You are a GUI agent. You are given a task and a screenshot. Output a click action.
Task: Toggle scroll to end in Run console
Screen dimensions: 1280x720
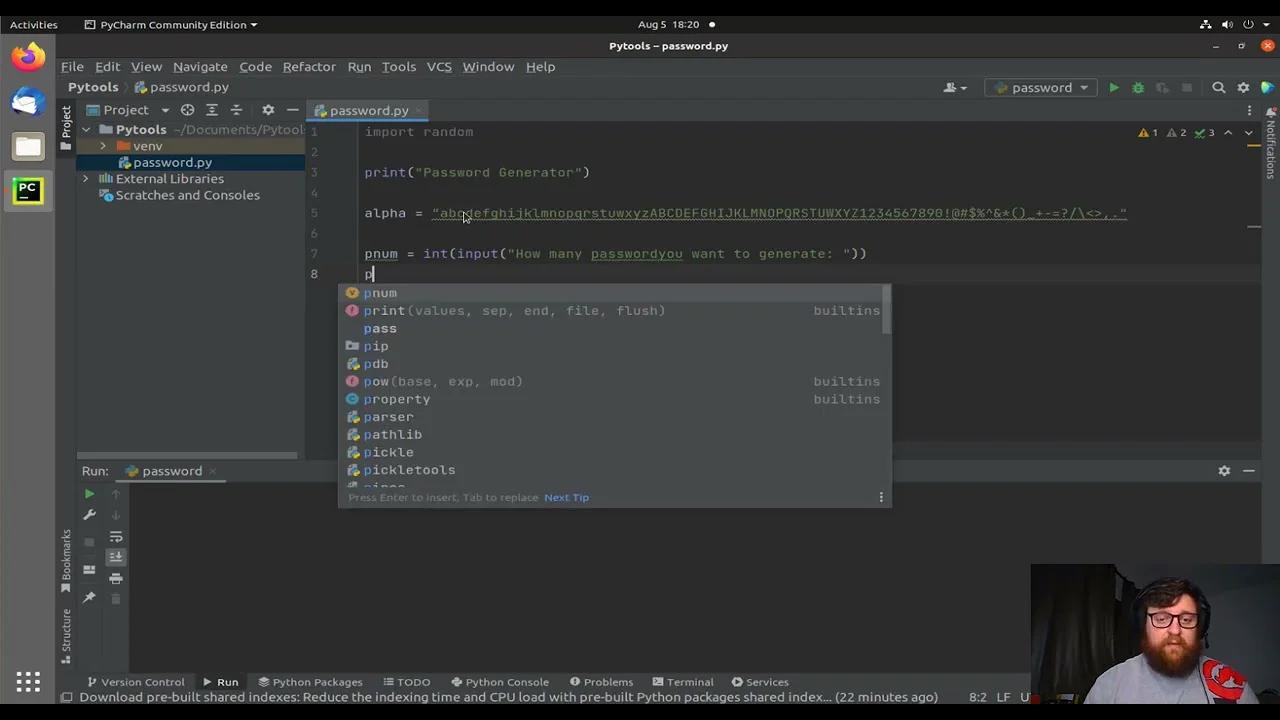click(116, 557)
